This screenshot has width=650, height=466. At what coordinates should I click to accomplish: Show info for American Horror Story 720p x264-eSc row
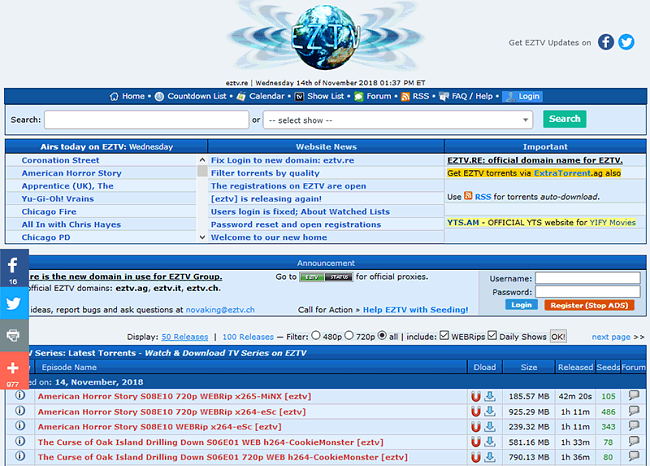click(20, 410)
